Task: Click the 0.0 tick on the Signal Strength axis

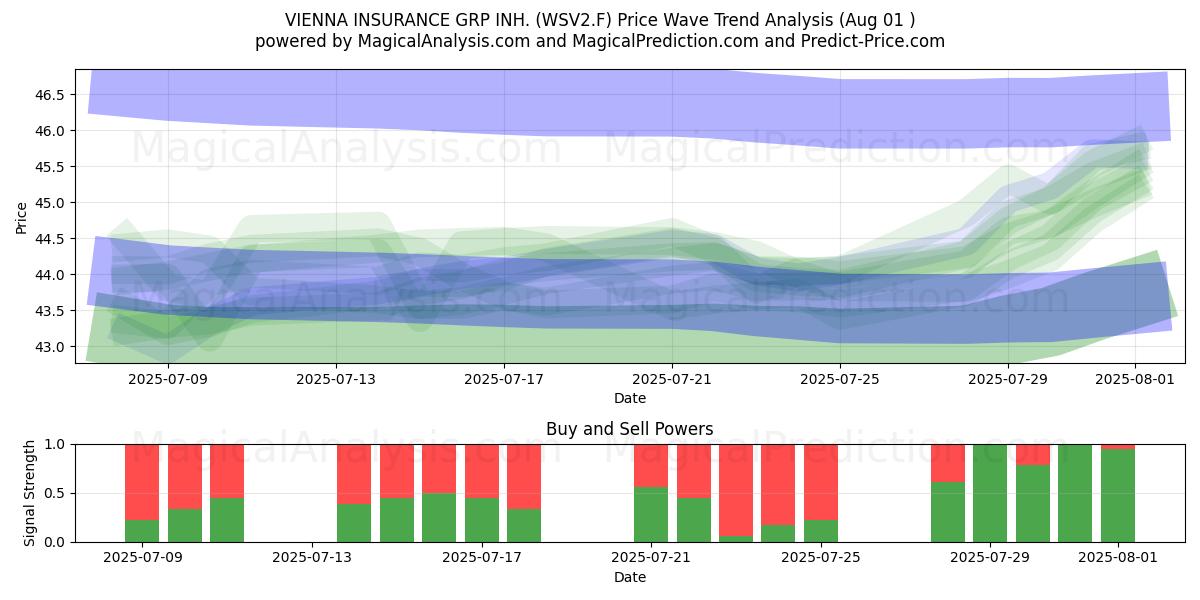Action: point(56,542)
